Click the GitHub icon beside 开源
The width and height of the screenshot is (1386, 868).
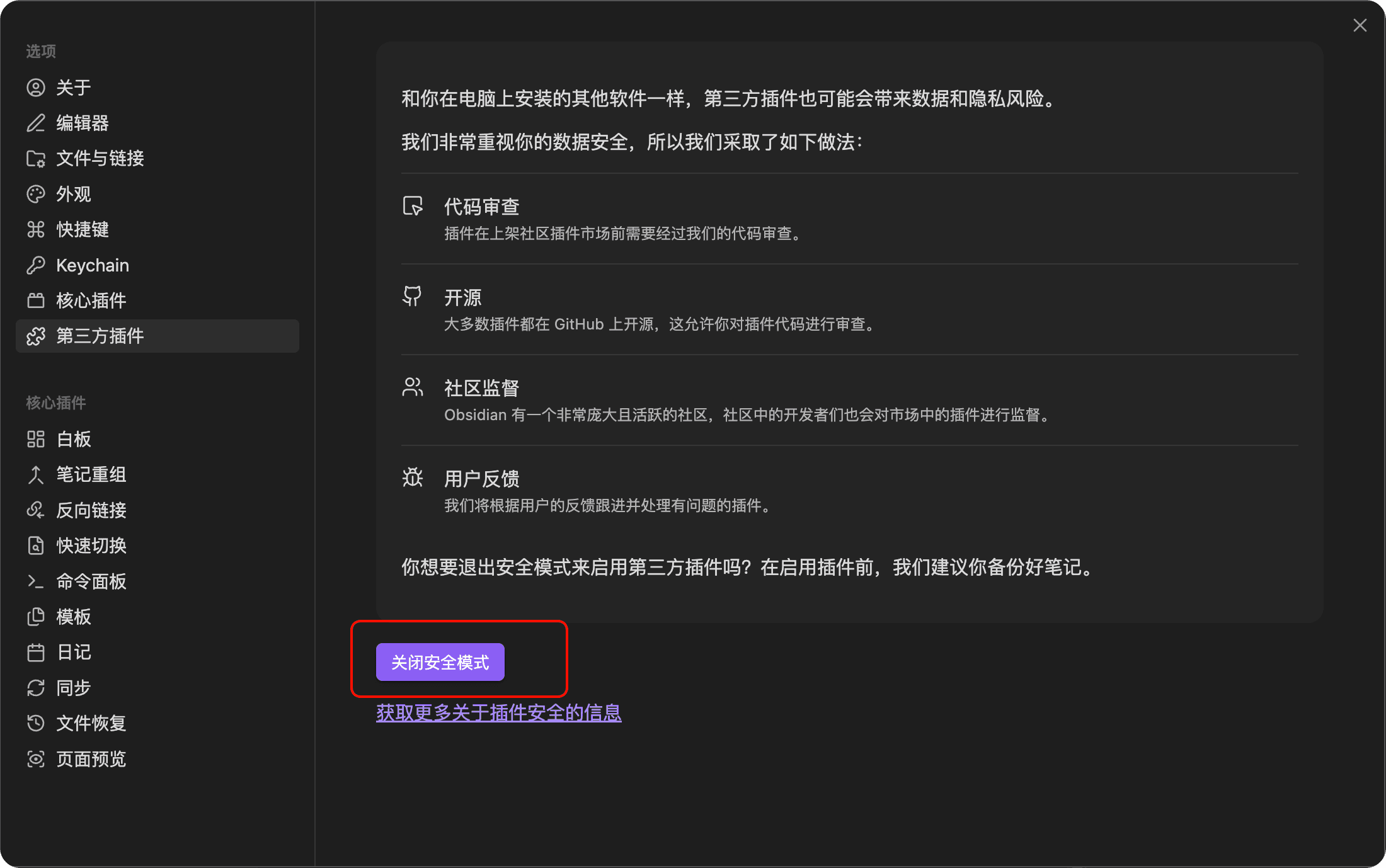pos(413,295)
